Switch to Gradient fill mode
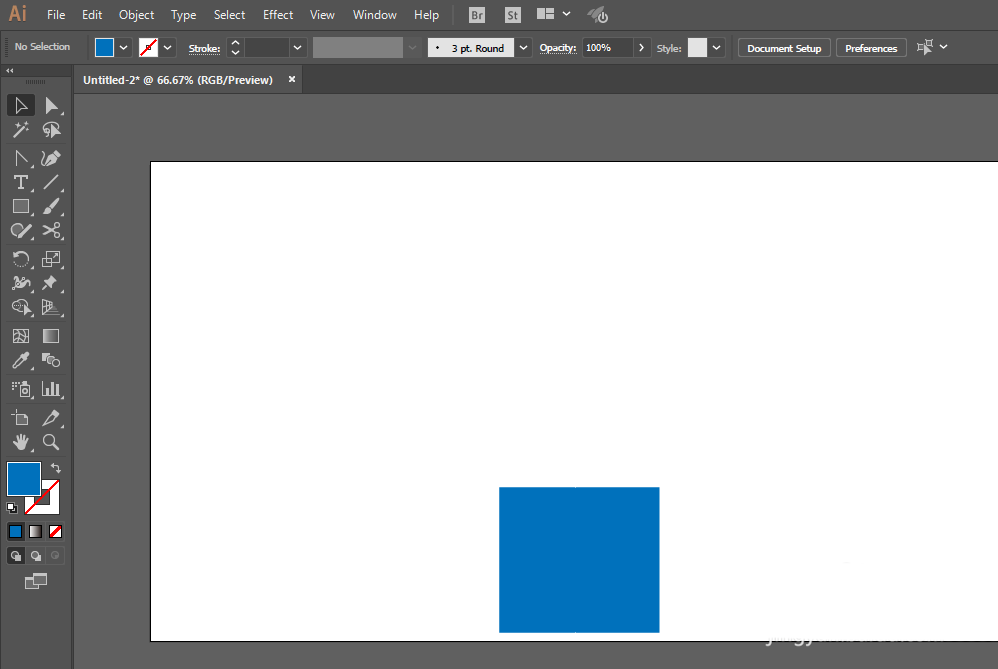Image resolution: width=998 pixels, height=669 pixels. tap(36, 532)
